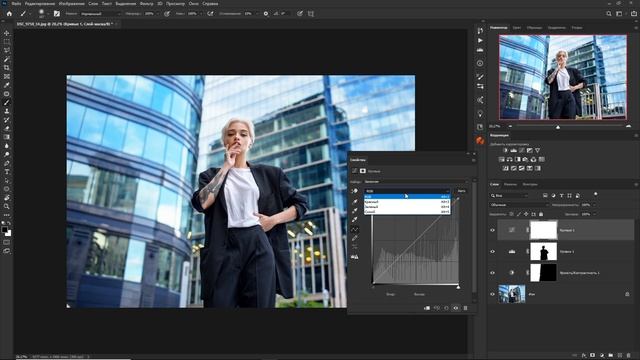Toggle lock all for the layer
Viewport: 640px width, 360px height.
click(x=541, y=214)
